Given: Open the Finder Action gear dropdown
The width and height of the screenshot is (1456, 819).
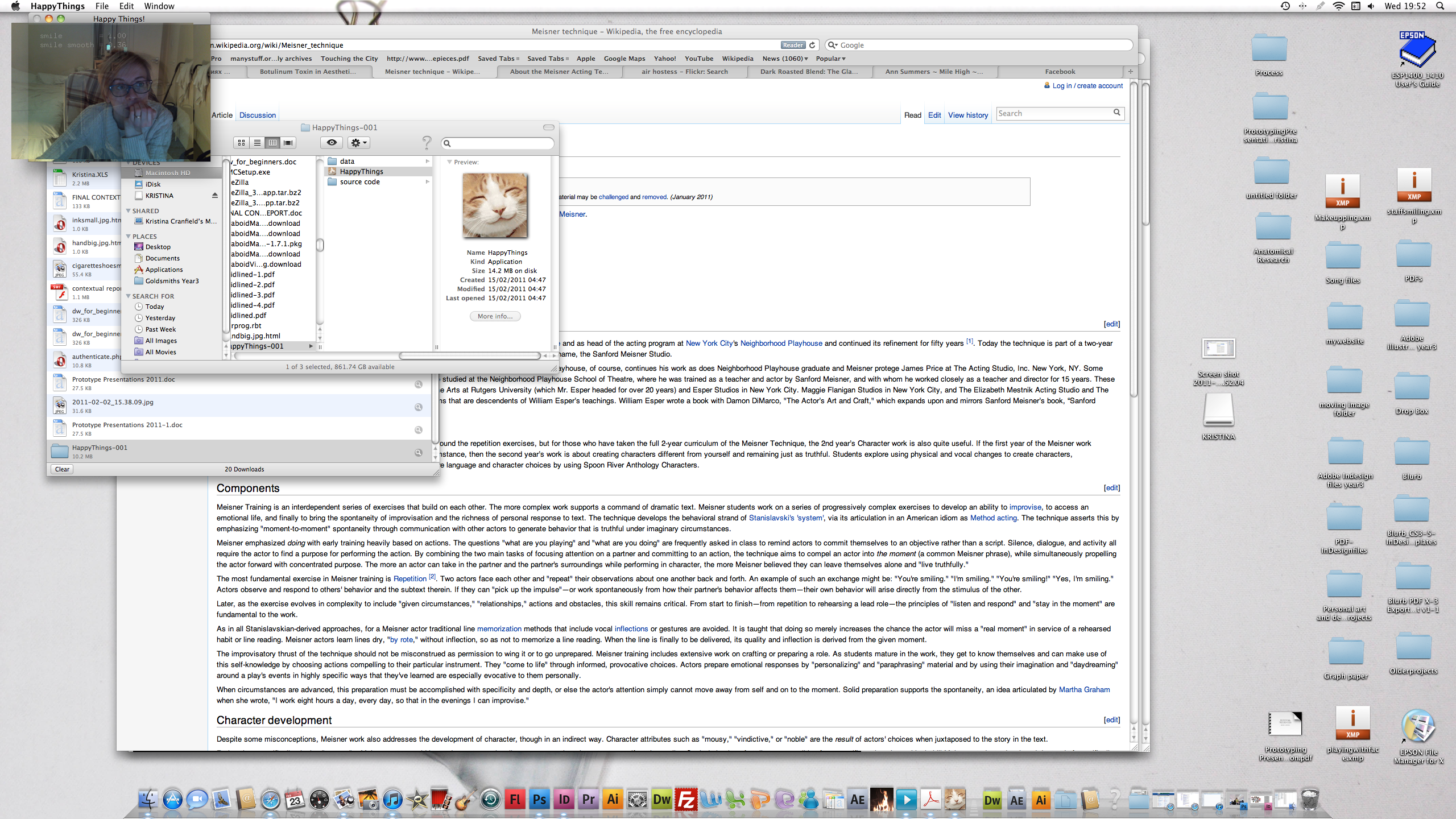Looking at the screenshot, I should pos(359,143).
